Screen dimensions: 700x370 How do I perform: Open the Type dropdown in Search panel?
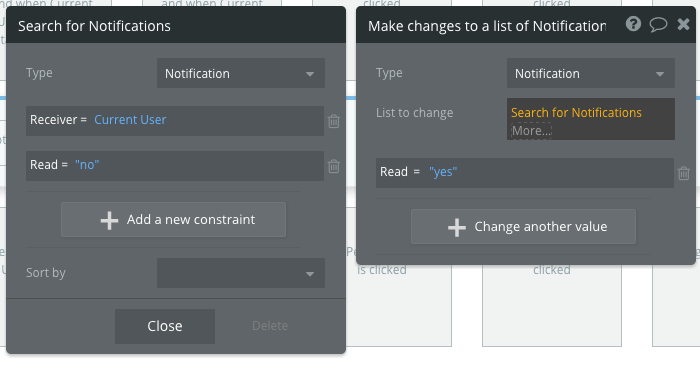[x=241, y=73]
